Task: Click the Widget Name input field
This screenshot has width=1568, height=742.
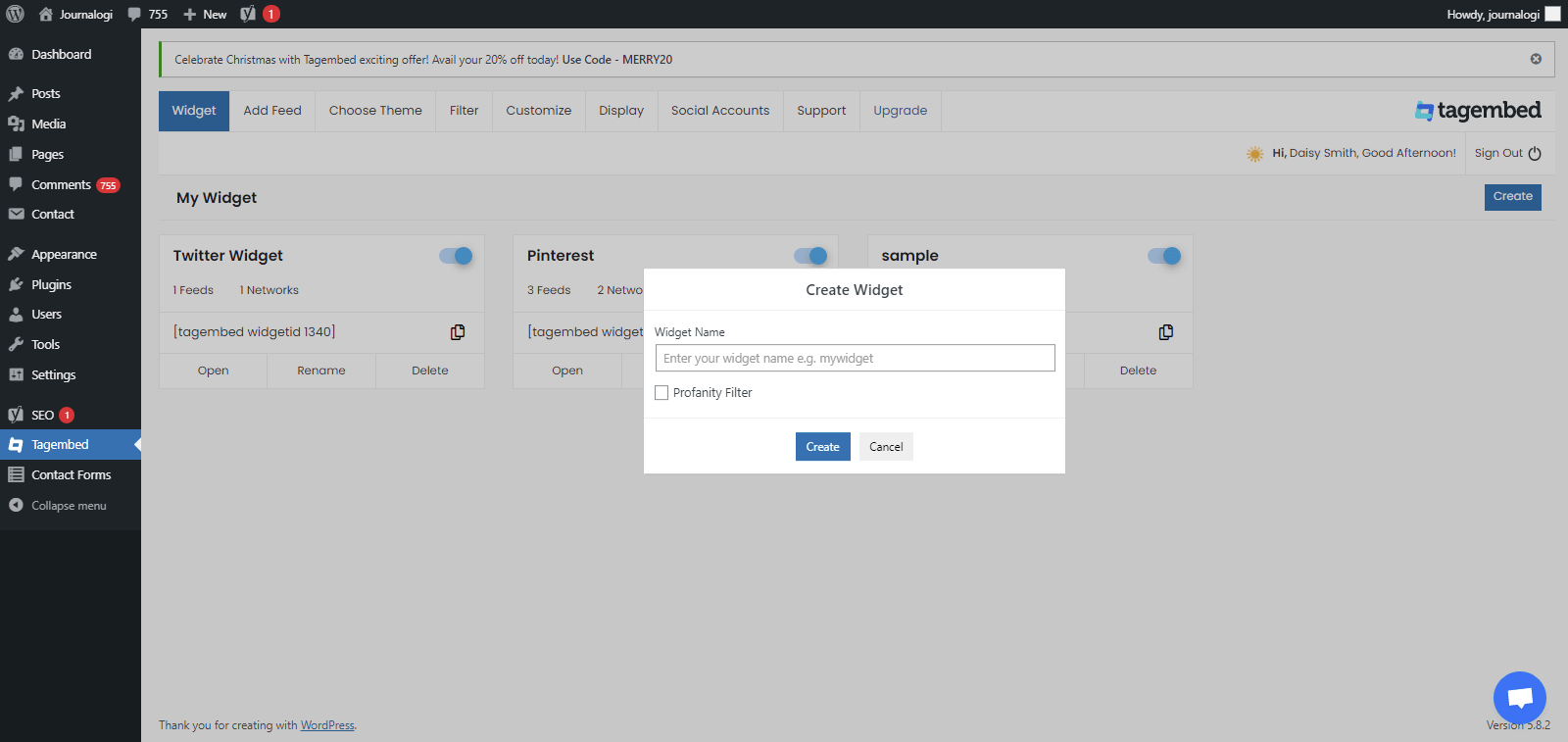Action: [856, 358]
